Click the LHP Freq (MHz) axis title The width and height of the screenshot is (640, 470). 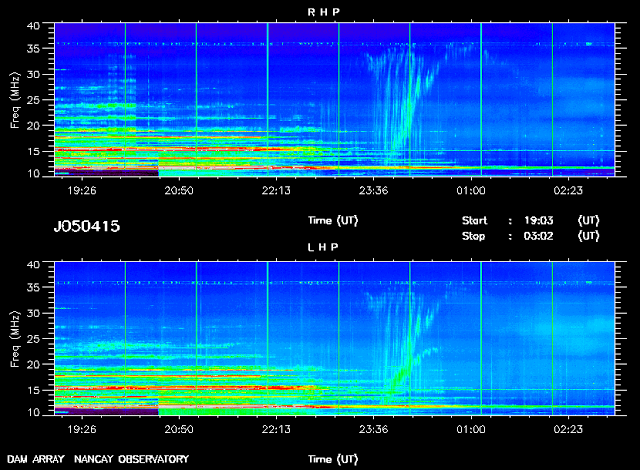click(x=15, y=339)
